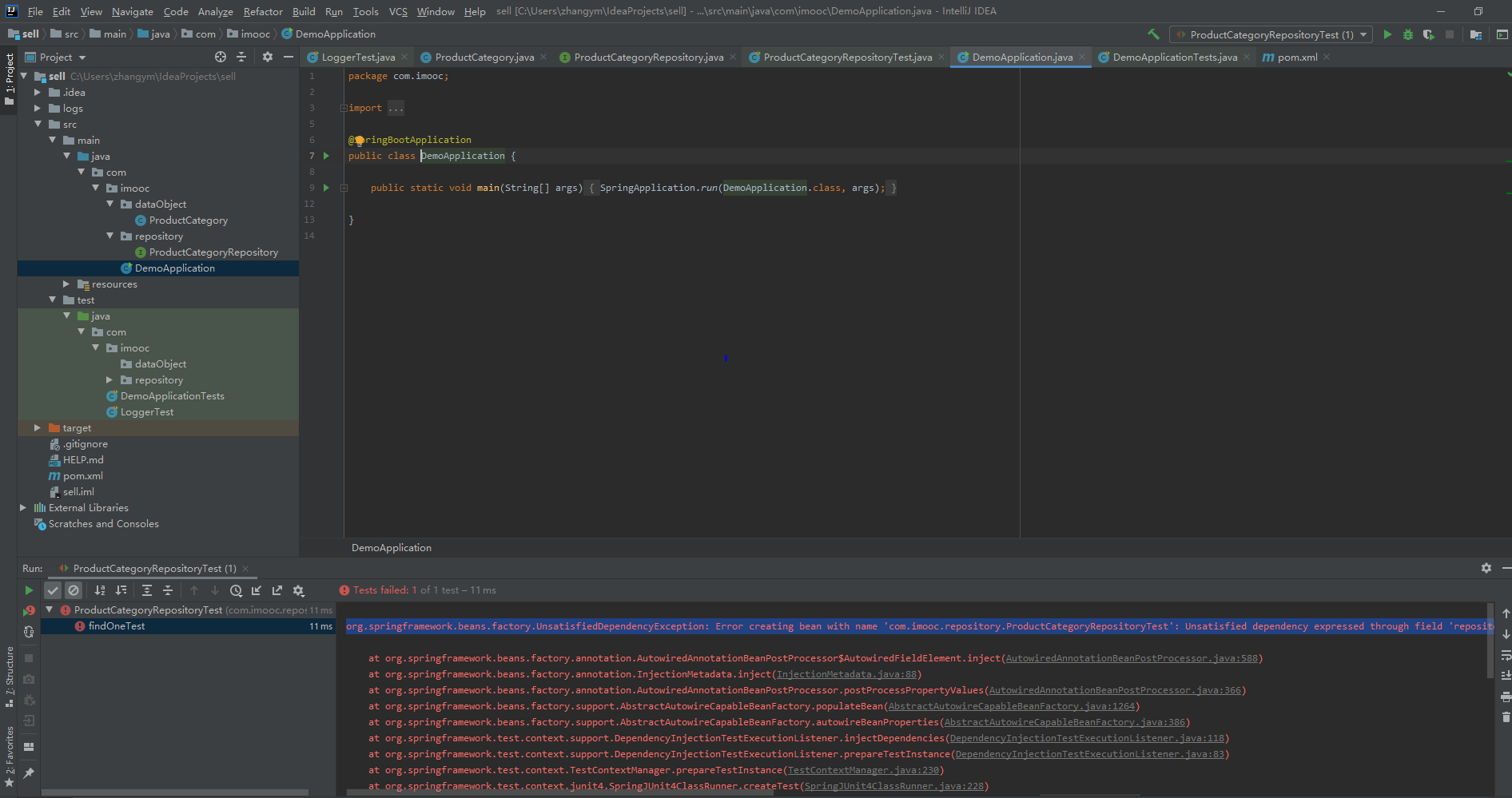Toggle show ignored tests
Image resolution: width=1512 pixels, height=798 pixels.
point(74,590)
